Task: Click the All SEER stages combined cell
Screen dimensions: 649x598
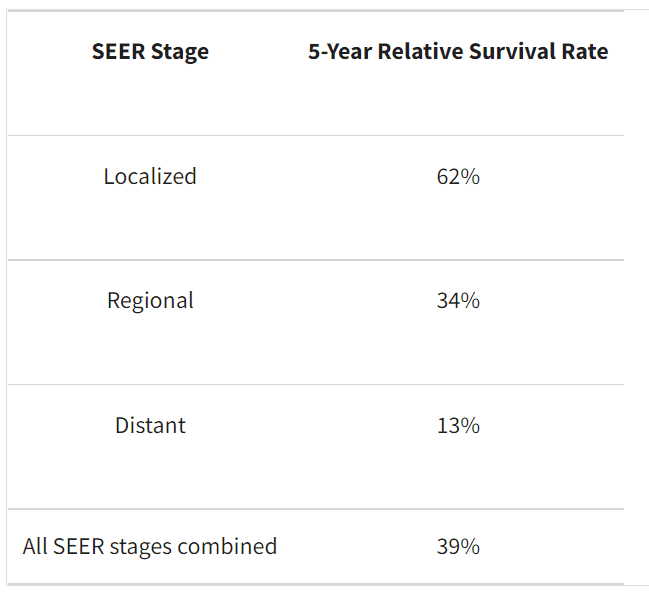Action: click(x=150, y=547)
